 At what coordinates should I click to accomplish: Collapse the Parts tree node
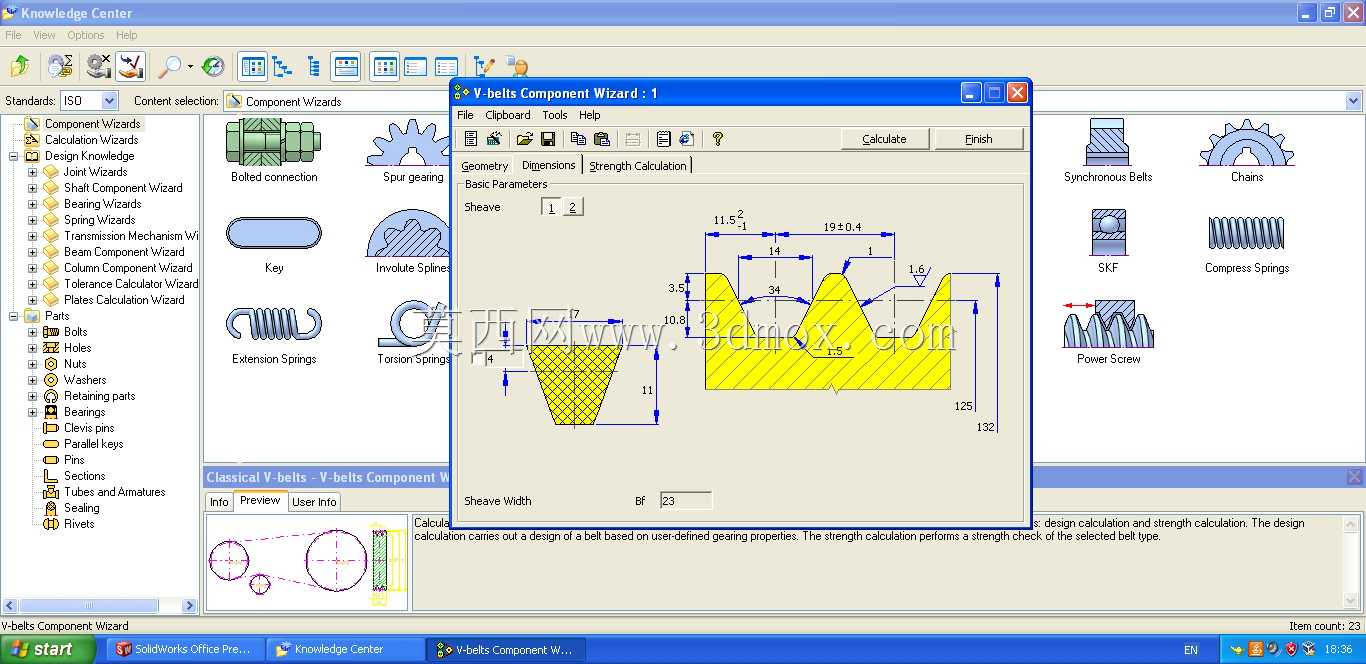pos(14,316)
